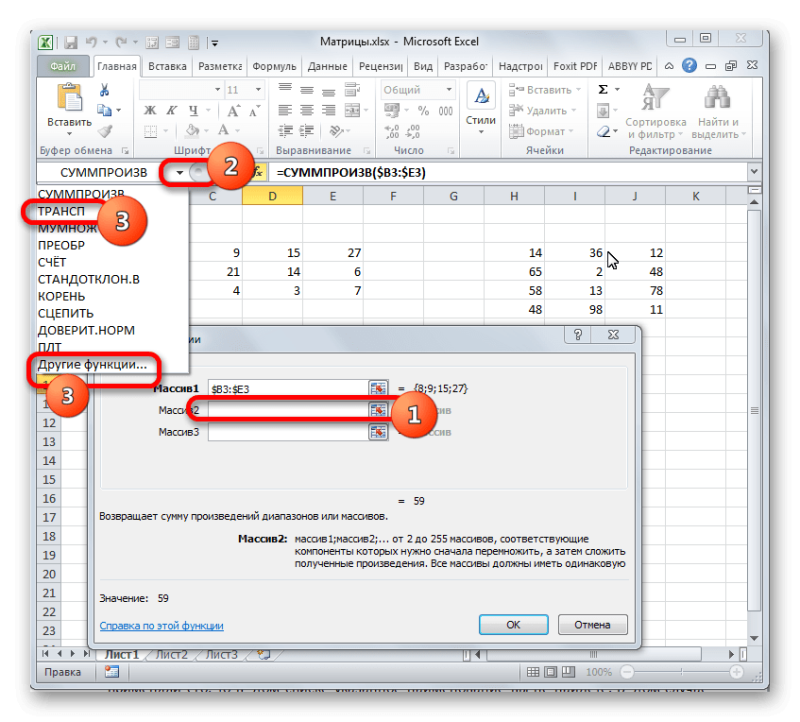
Task: Click the Массив2 input field
Action: (288, 410)
